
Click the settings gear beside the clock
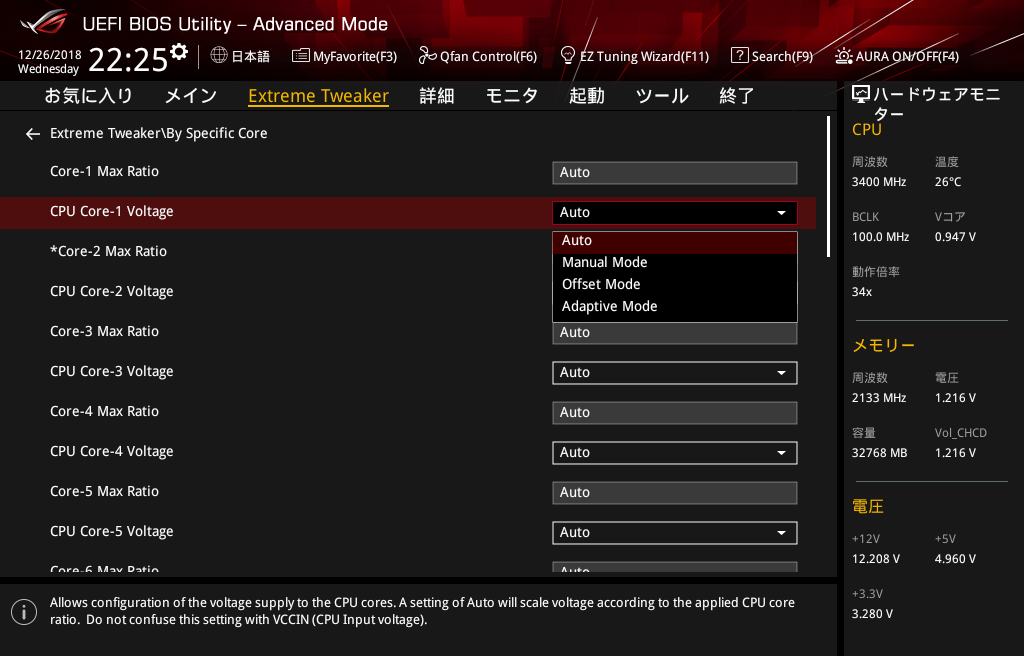coord(179,52)
